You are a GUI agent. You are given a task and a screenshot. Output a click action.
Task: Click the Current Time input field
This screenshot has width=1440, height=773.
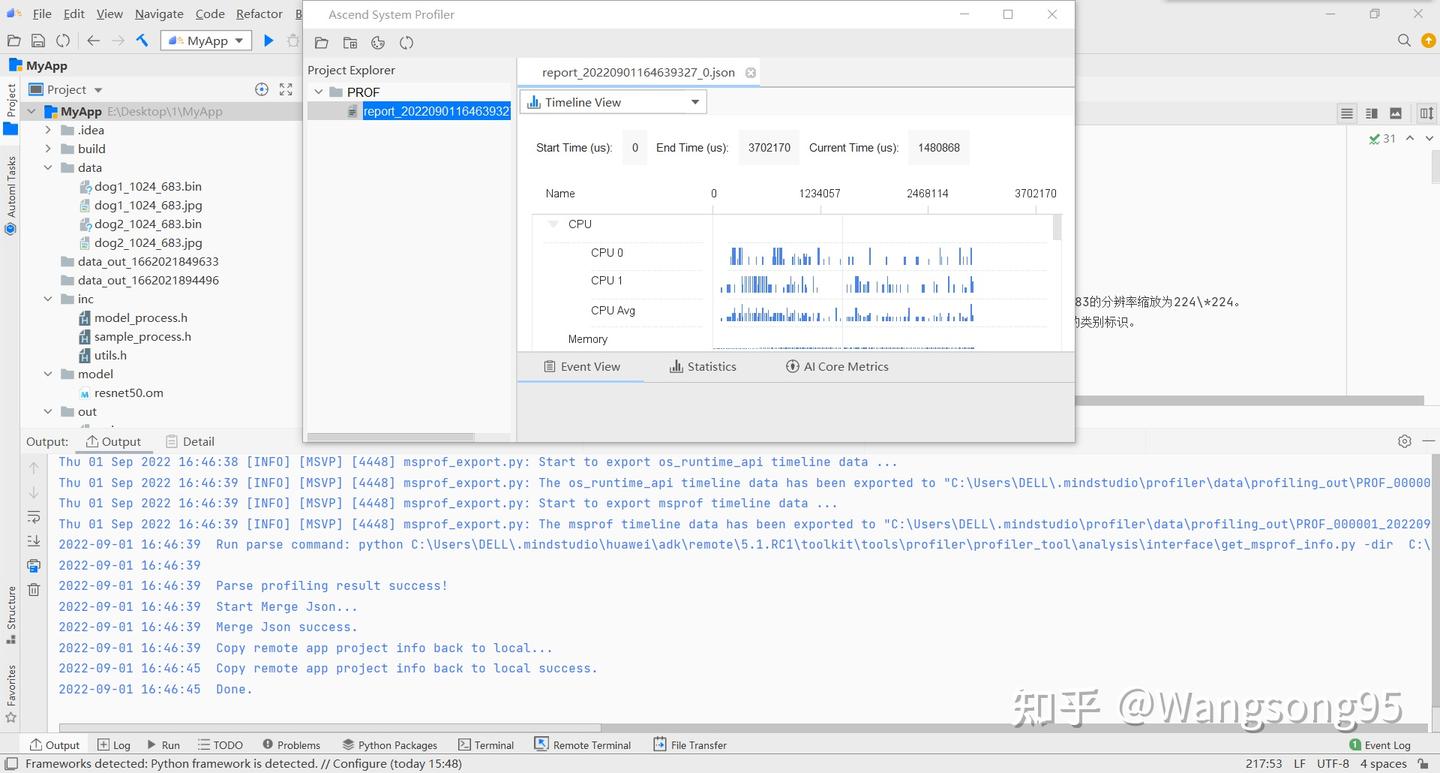[937, 147]
